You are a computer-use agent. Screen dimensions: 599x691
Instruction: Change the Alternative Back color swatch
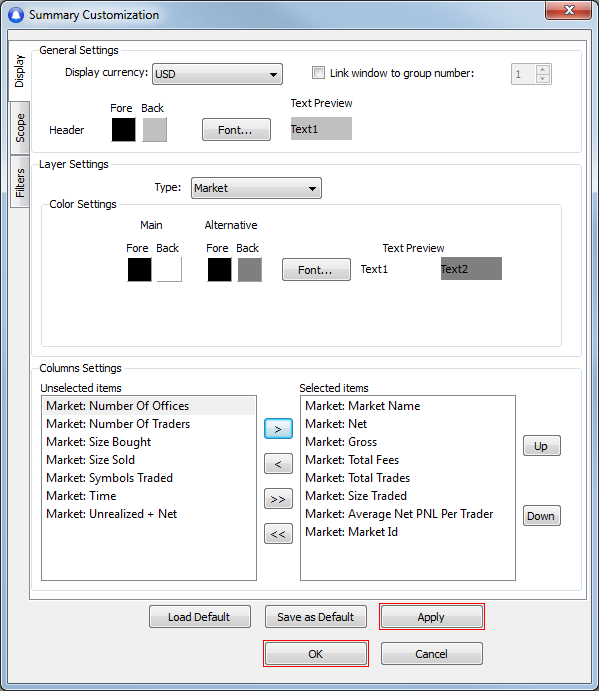[x=249, y=269]
